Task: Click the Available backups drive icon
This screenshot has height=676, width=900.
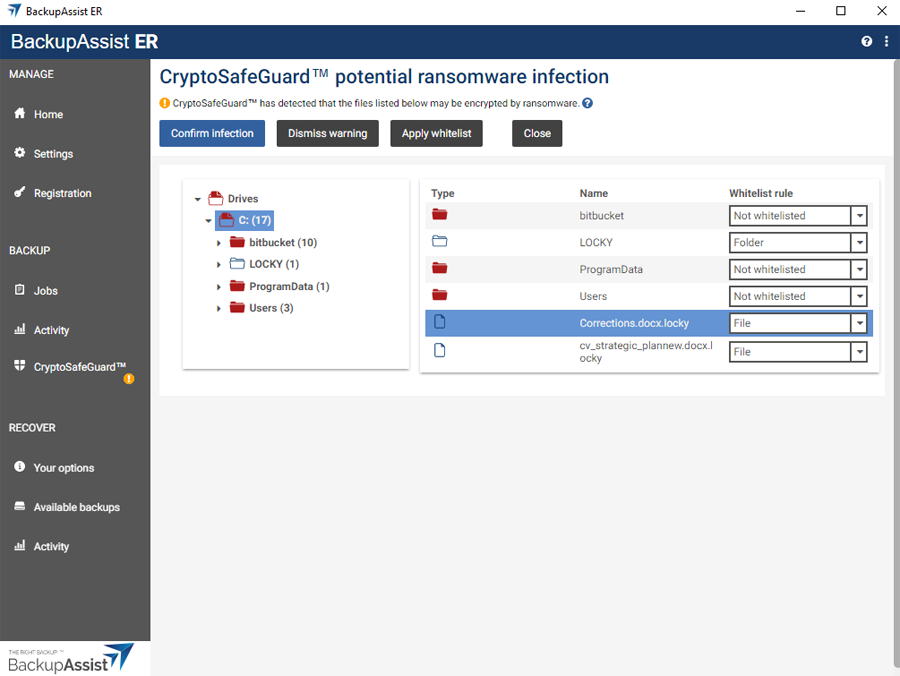Action: (20, 506)
